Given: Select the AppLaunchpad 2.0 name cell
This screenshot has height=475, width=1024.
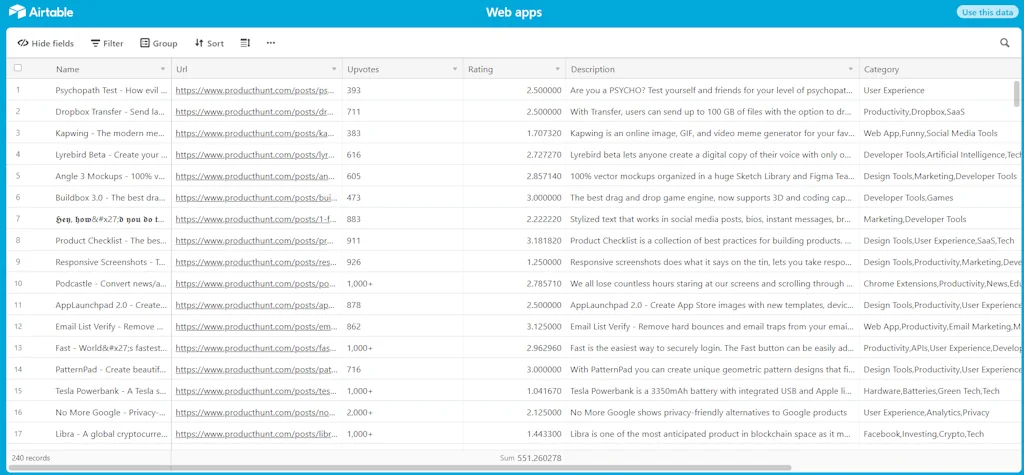Looking at the screenshot, I should (111, 305).
